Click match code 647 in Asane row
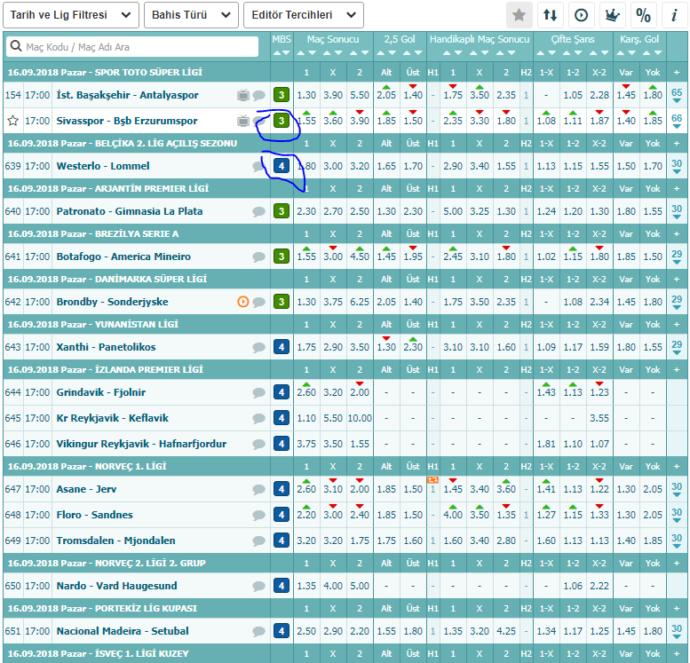This screenshot has width=690, height=663. pos(13,489)
